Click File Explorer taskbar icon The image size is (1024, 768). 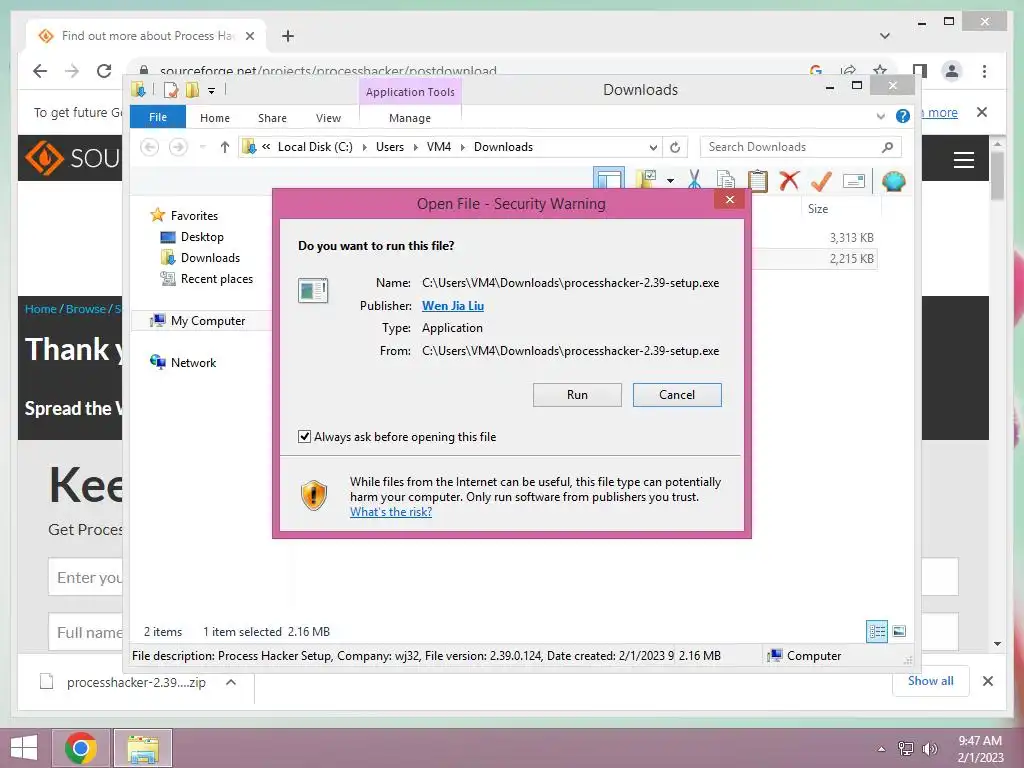(x=143, y=748)
